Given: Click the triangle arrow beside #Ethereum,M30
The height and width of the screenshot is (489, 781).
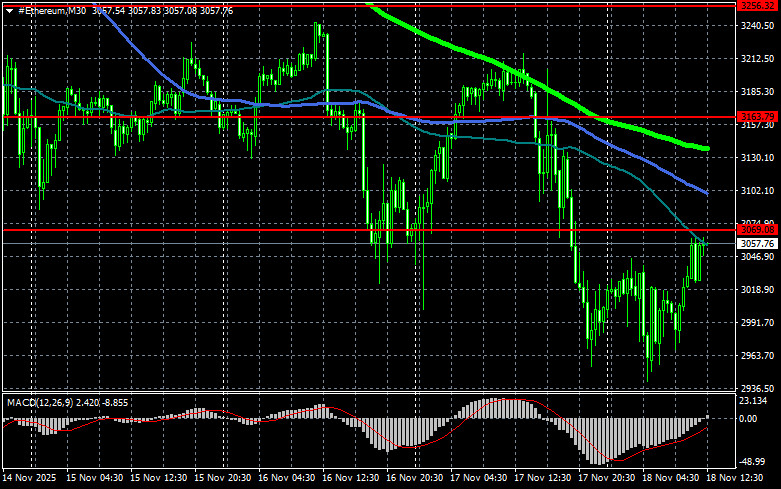Looking at the screenshot, I should pos(9,10).
